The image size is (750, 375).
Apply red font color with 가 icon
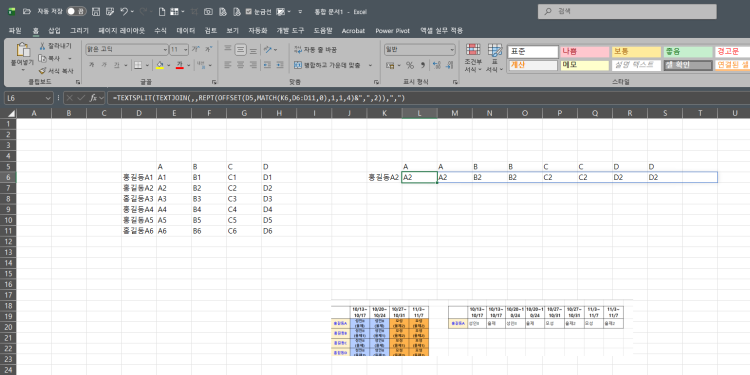click(180, 65)
